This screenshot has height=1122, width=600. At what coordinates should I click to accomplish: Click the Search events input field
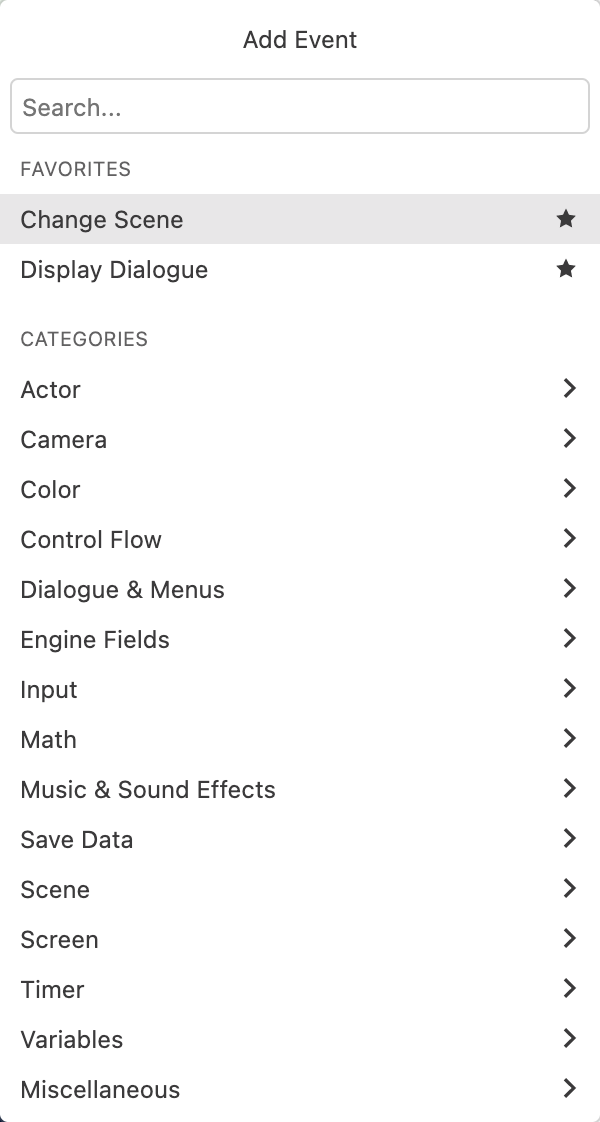pyautogui.click(x=300, y=107)
